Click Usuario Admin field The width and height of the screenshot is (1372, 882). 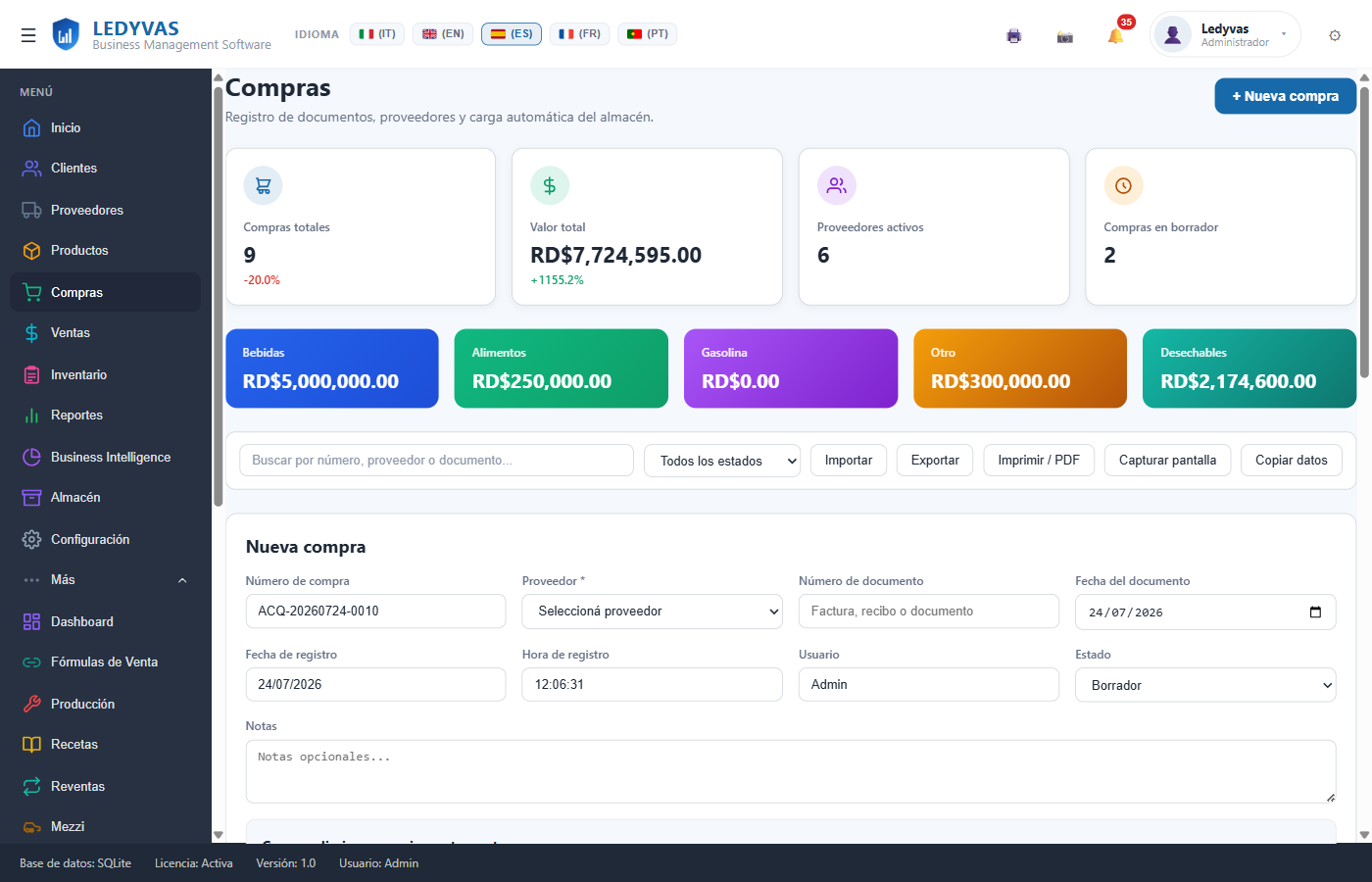pyautogui.click(x=929, y=684)
